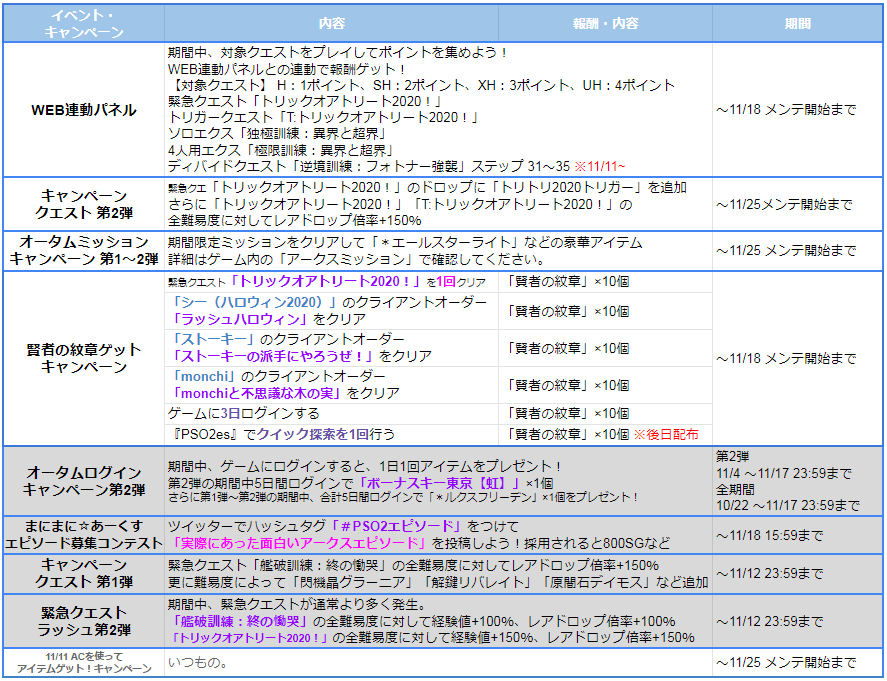Select the 緊急クエストラッシュ第2弾 title cell
887x681 pixels.
click(x=84, y=621)
